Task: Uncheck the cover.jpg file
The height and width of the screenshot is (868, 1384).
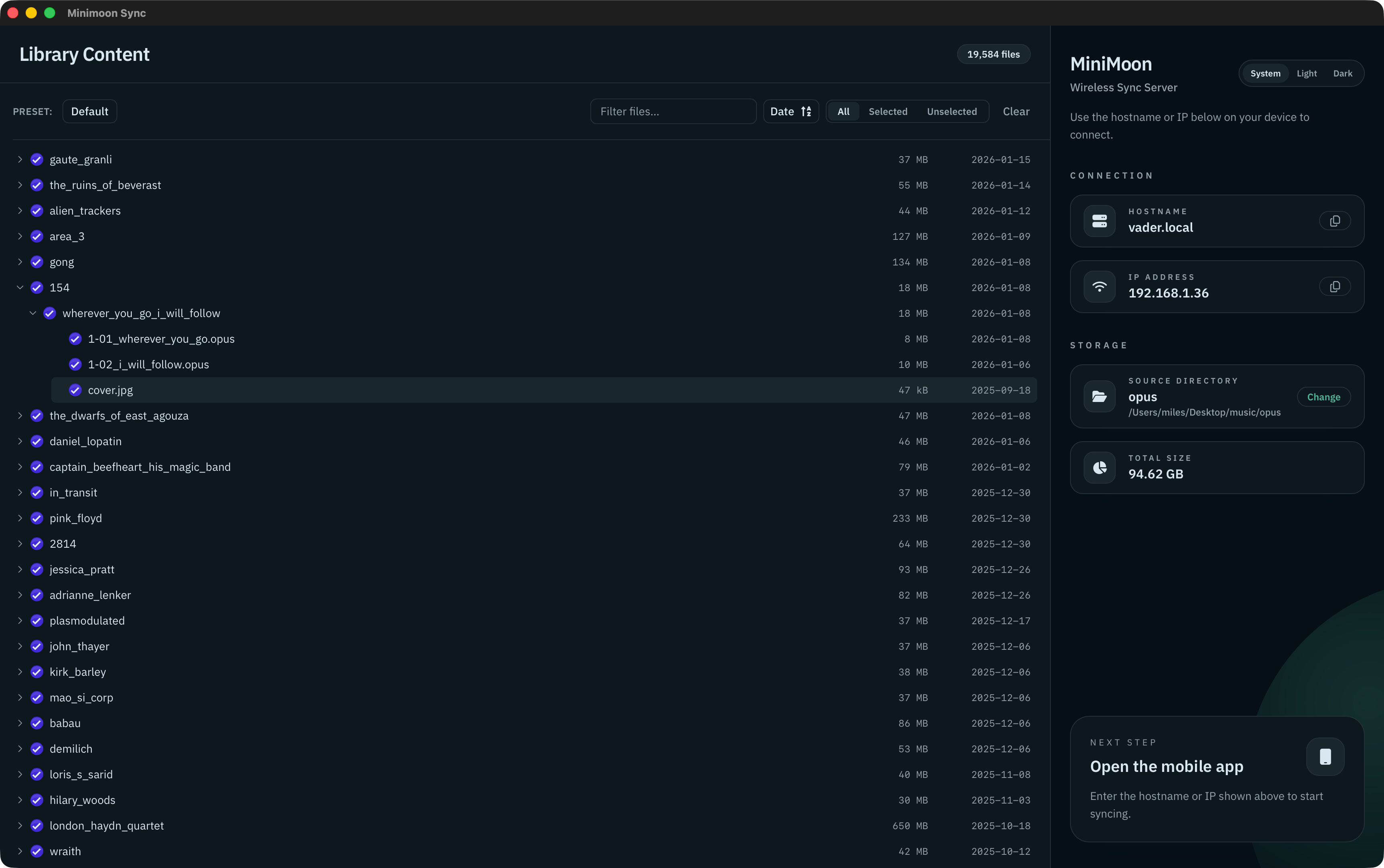Action: pyautogui.click(x=75, y=390)
